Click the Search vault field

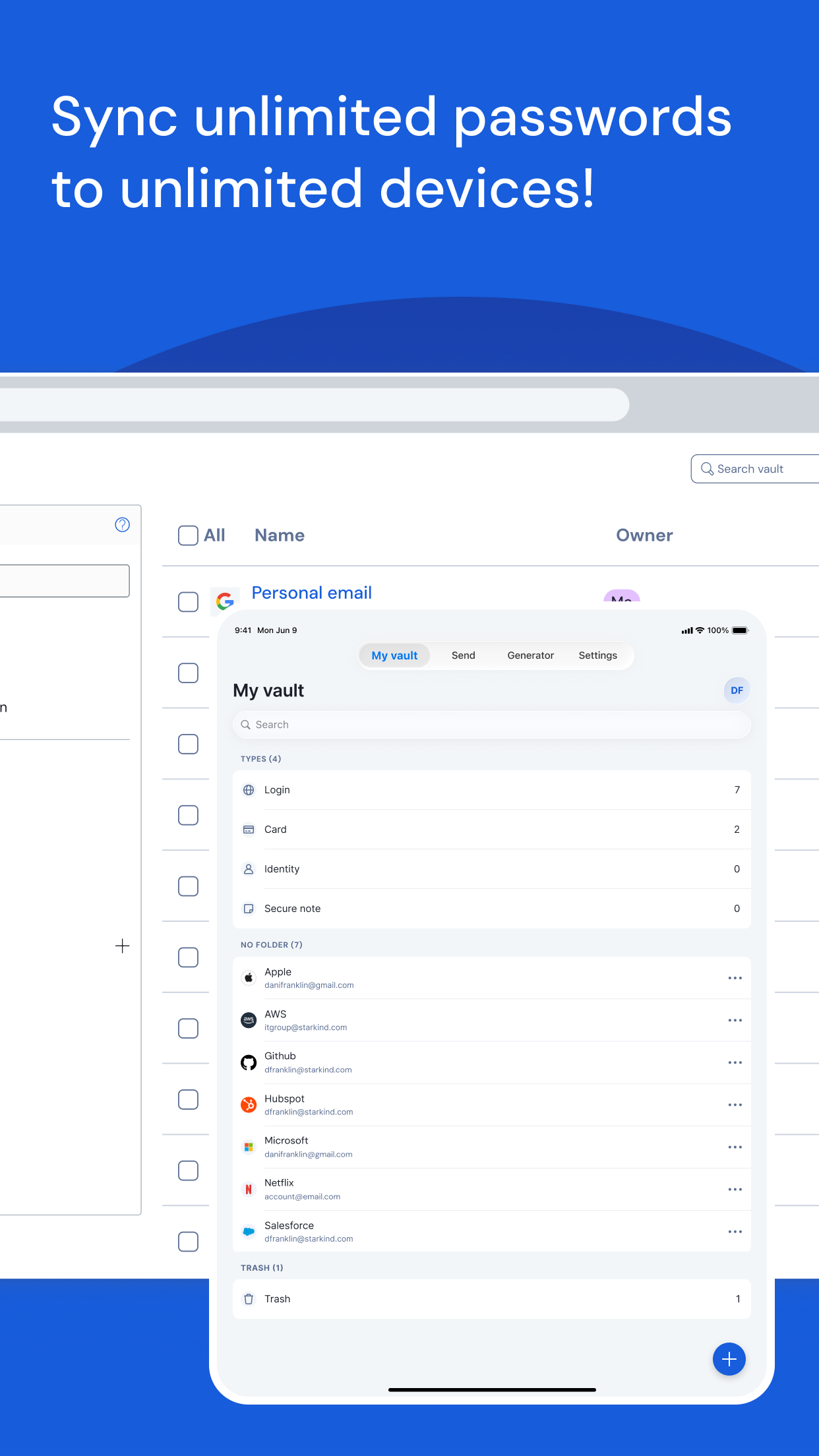(755, 469)
